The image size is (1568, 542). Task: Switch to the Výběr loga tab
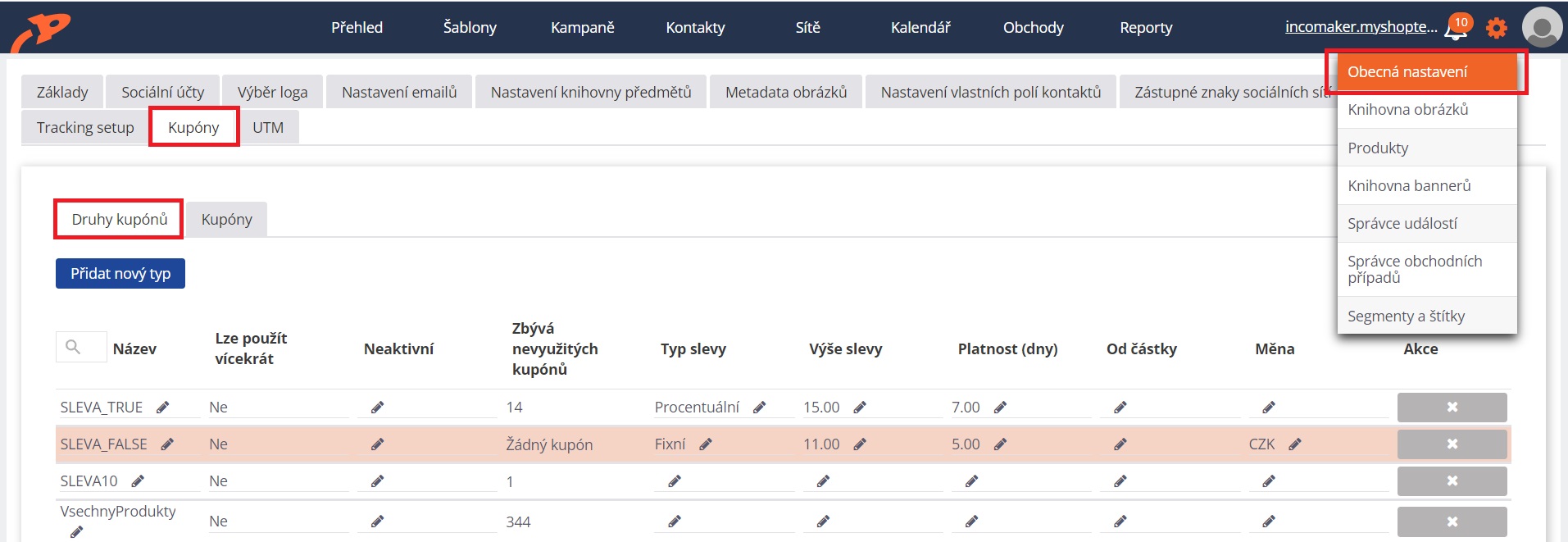[272, 92]
